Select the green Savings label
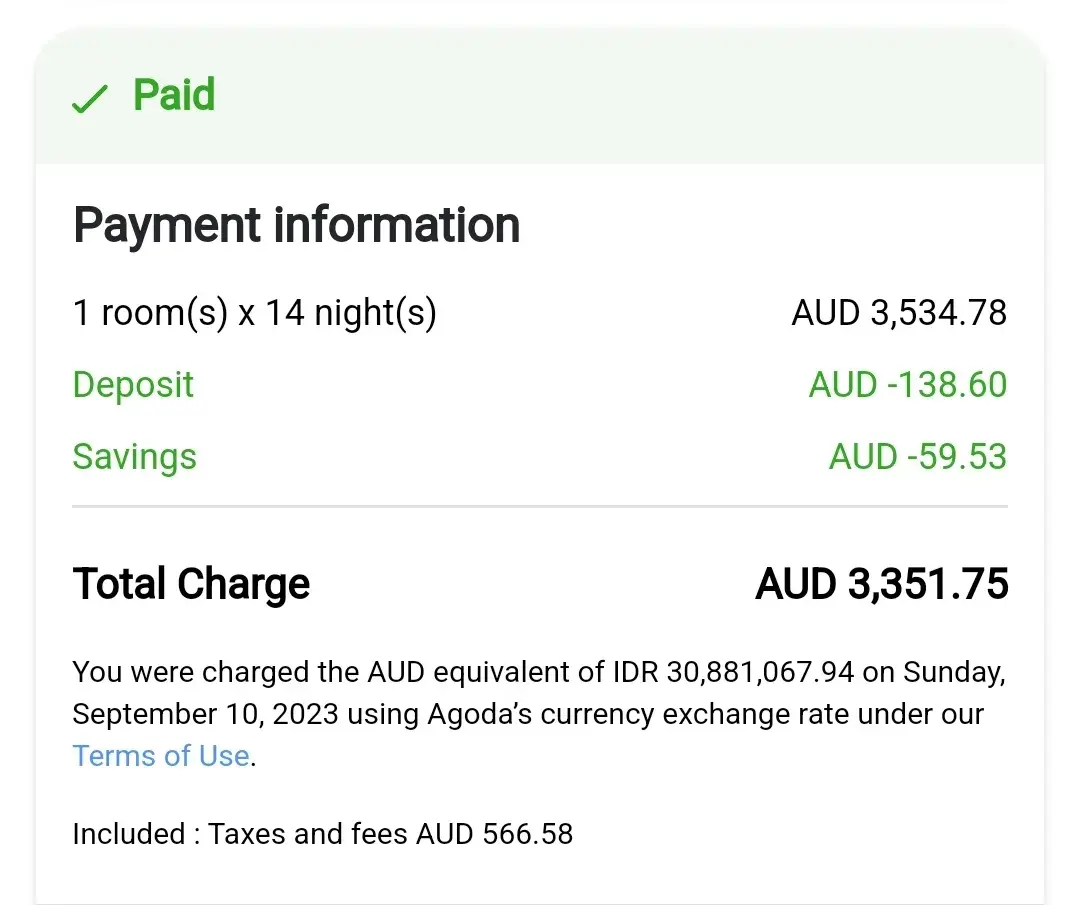This screenshot has height=905, width=1080. tap(134, 457)
